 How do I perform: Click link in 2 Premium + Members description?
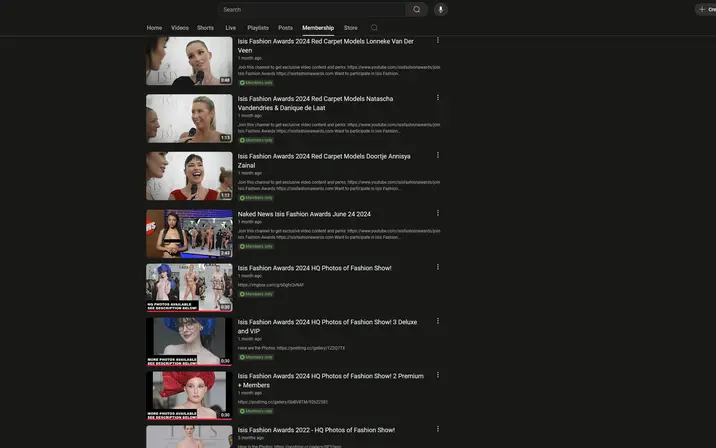(283, 402)
